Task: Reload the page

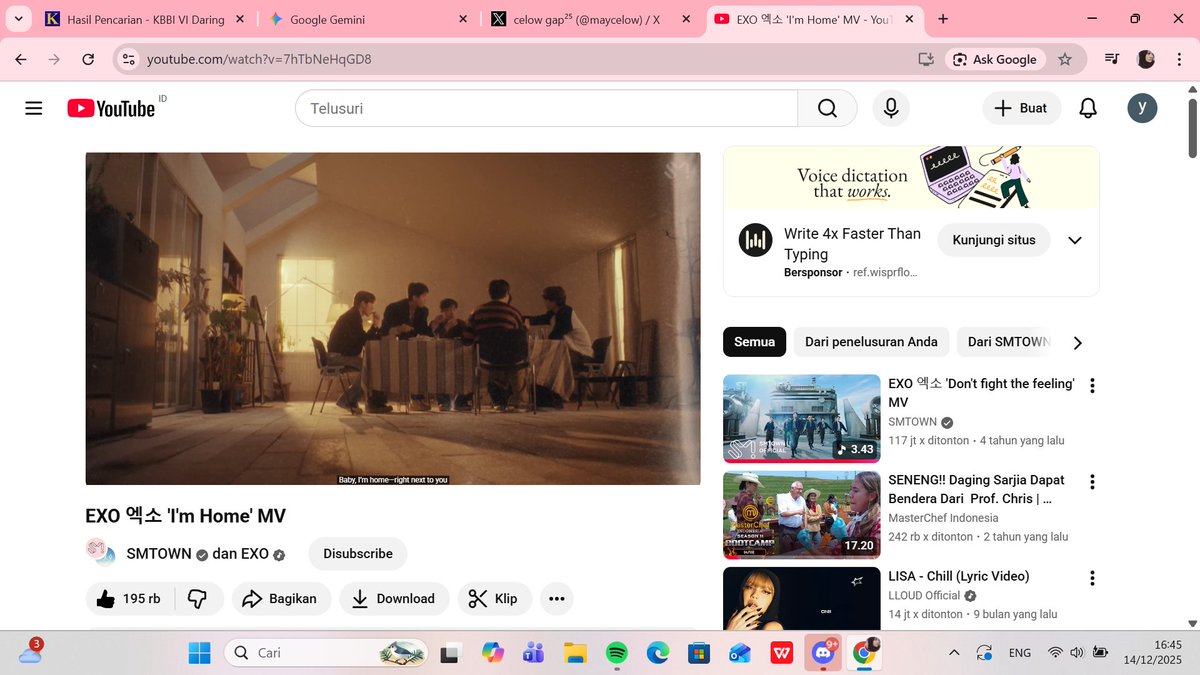Action: (x=88, y=59)
